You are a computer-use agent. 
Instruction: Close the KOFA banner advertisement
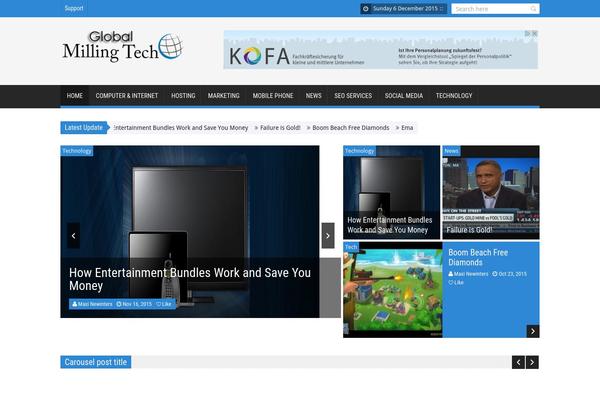[x=535, y=34]
